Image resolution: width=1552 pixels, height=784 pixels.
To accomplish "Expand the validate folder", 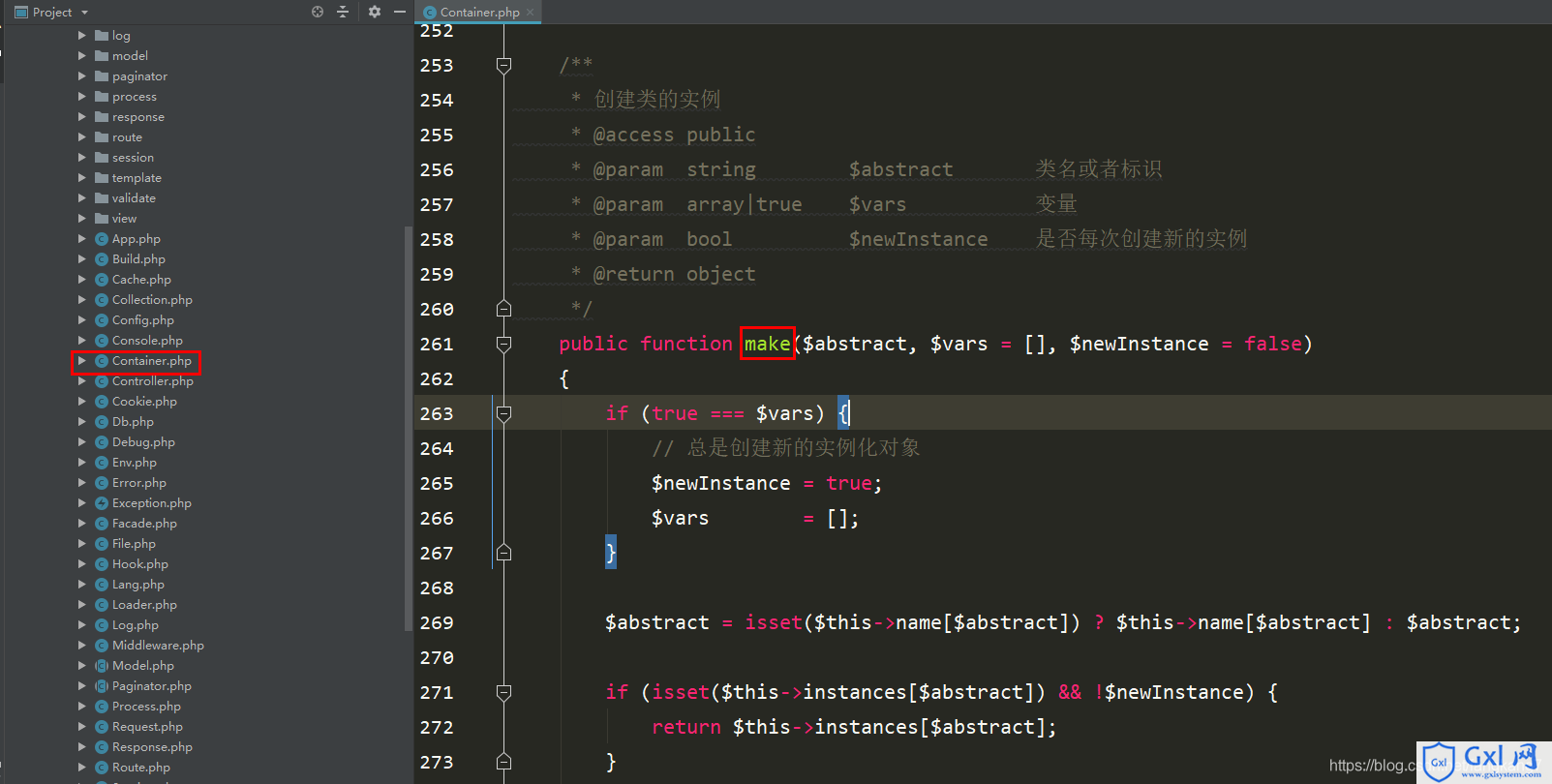I will [x=82, y=198].
